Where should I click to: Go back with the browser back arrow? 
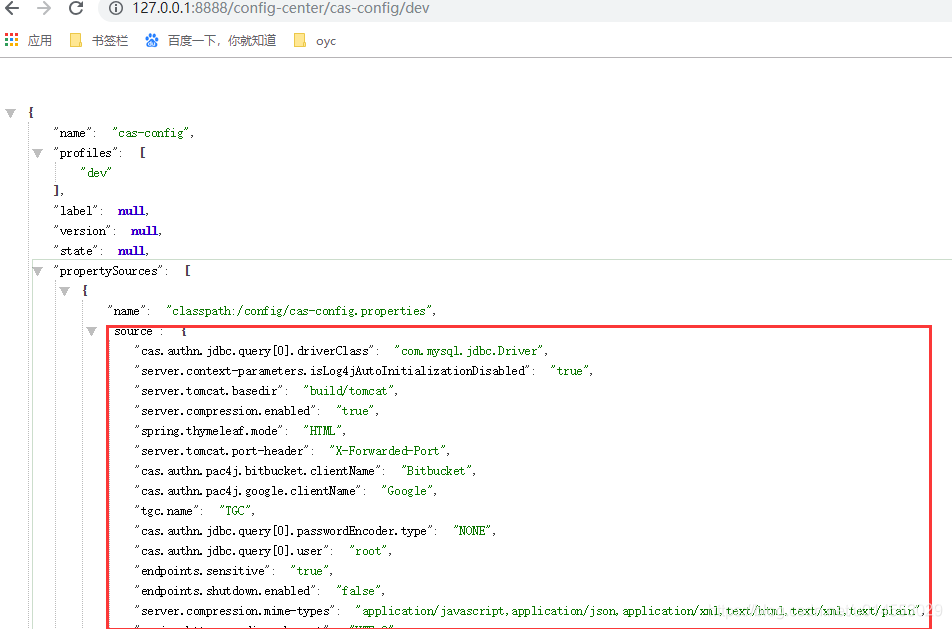tap(12, 8)
